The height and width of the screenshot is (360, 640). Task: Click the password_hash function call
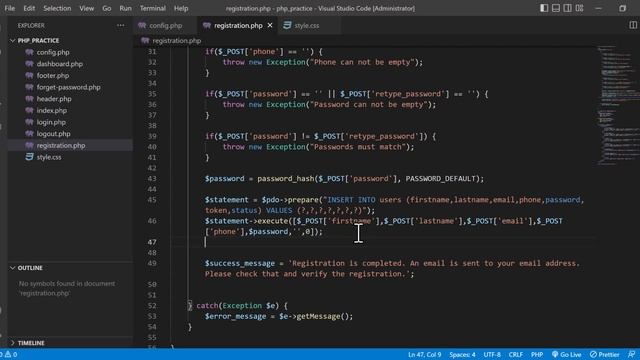(286, 178)
